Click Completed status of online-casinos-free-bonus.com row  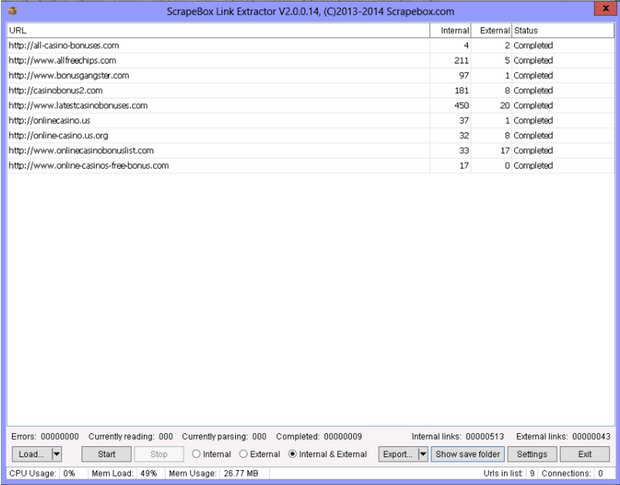point(533,166)
